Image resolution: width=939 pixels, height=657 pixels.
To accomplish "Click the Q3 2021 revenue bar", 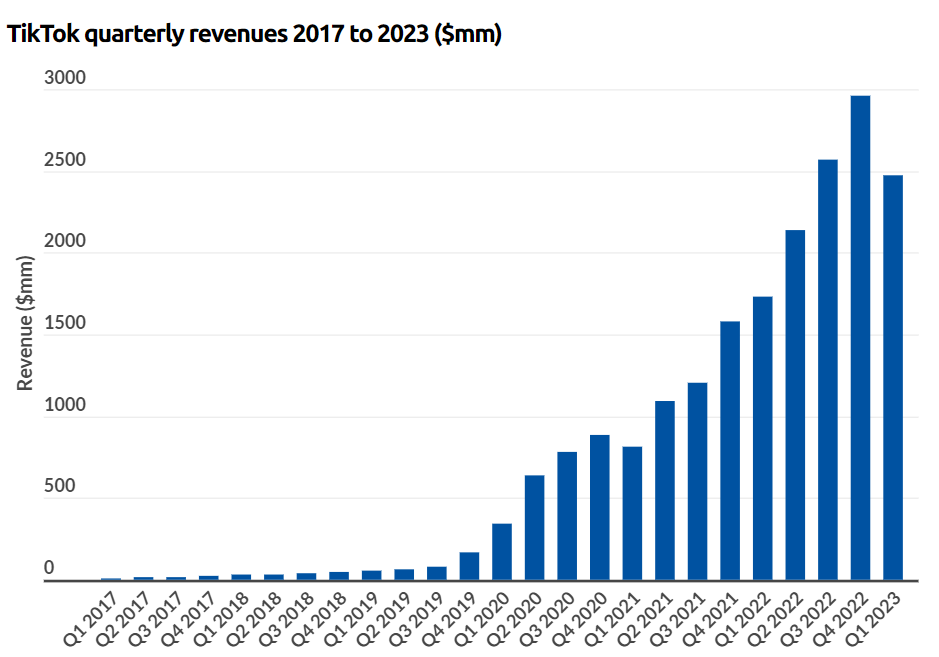I will pos(697,481).
